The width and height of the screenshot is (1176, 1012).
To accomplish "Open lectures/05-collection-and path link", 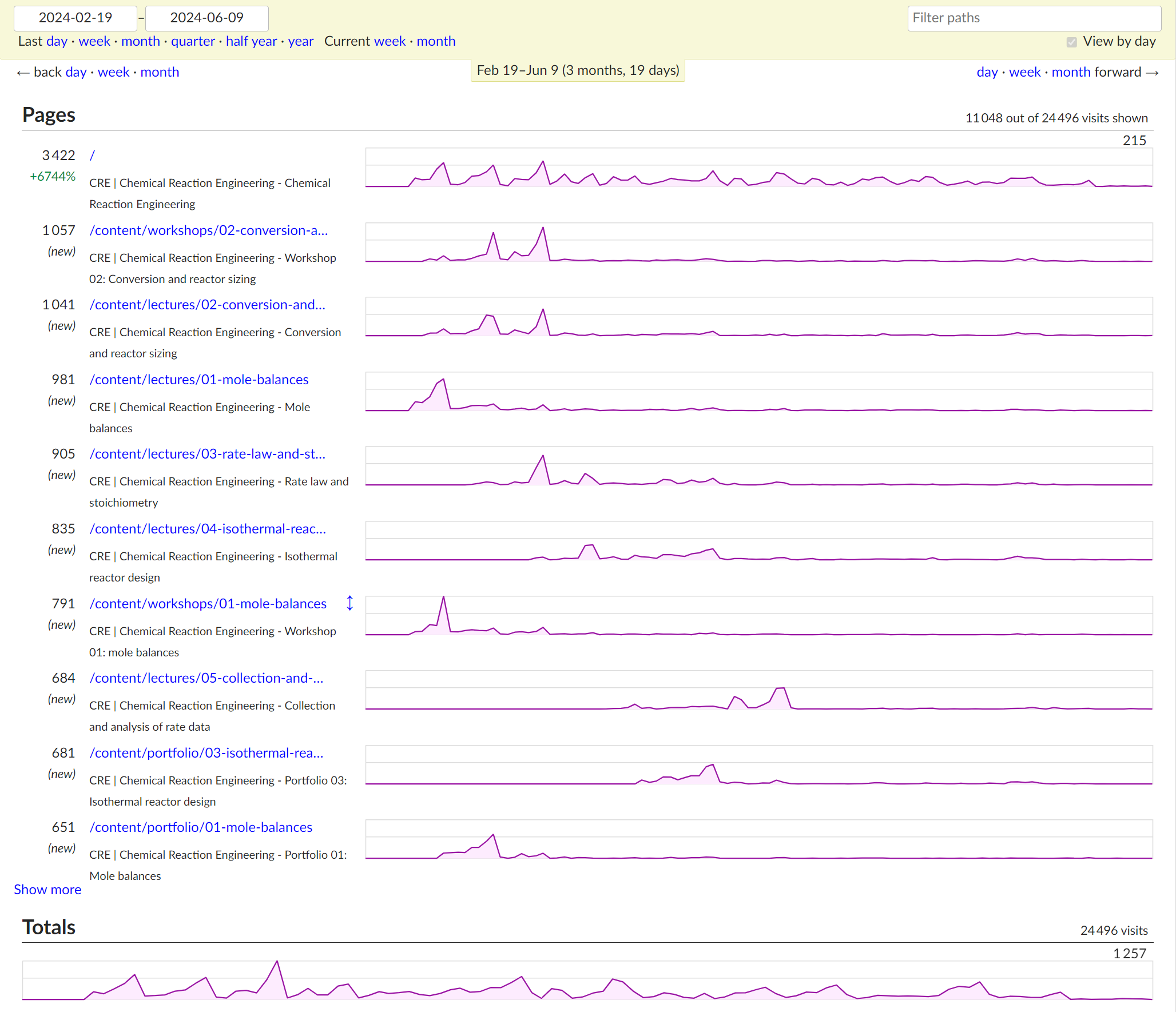I will point(206,678).
